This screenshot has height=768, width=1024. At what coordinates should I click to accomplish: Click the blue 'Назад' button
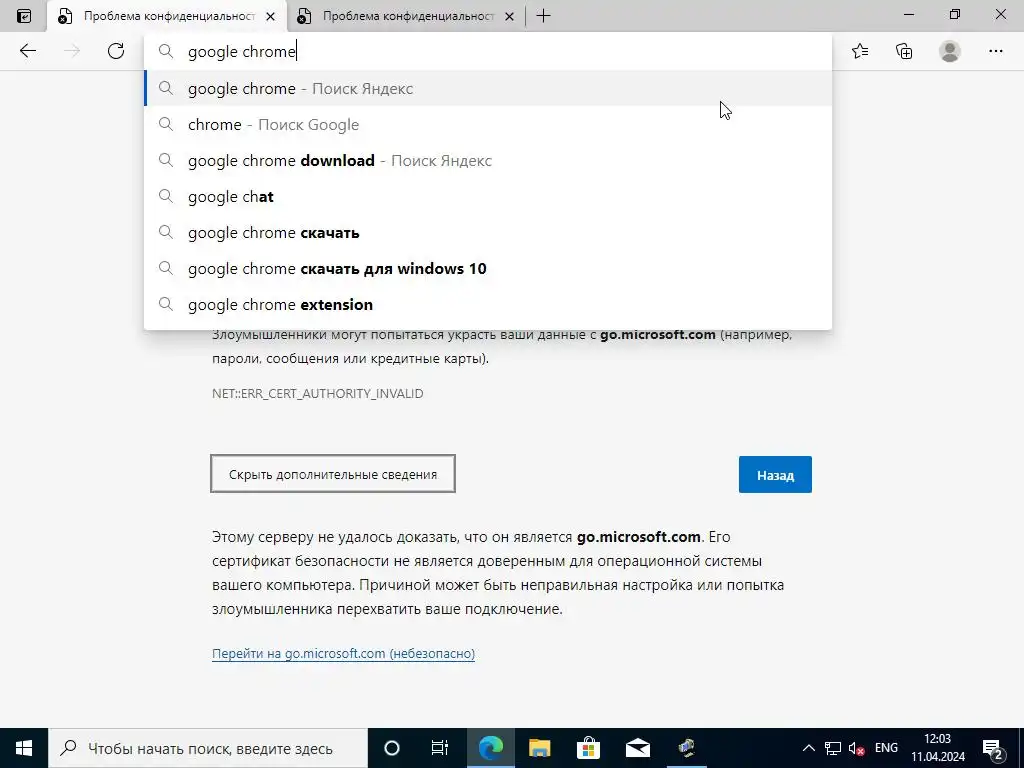coord(775,475)
